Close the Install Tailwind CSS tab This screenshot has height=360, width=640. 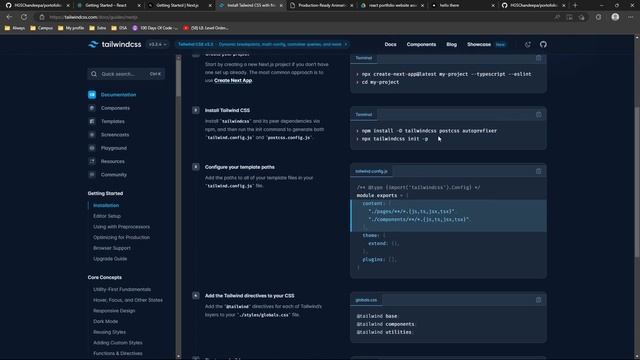(281, 5)
